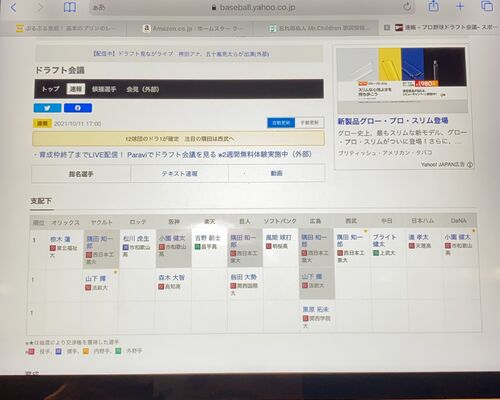Tap the Yahoo! JAPAN広告 info icon
The image size is (500, 400).
tap(470, 164)
